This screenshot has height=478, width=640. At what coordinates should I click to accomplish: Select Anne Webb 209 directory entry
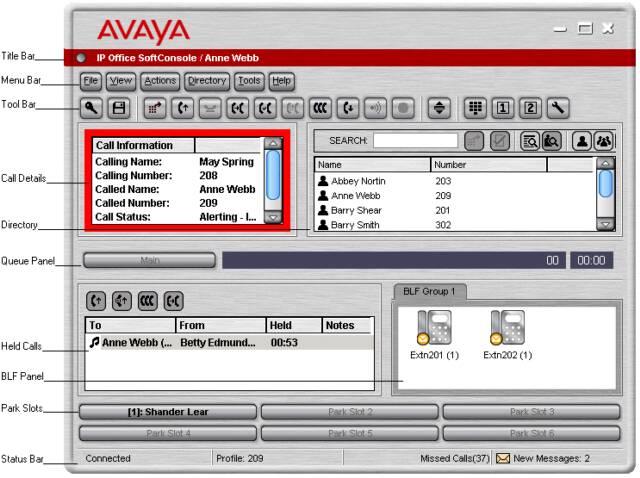pos(454,196)
